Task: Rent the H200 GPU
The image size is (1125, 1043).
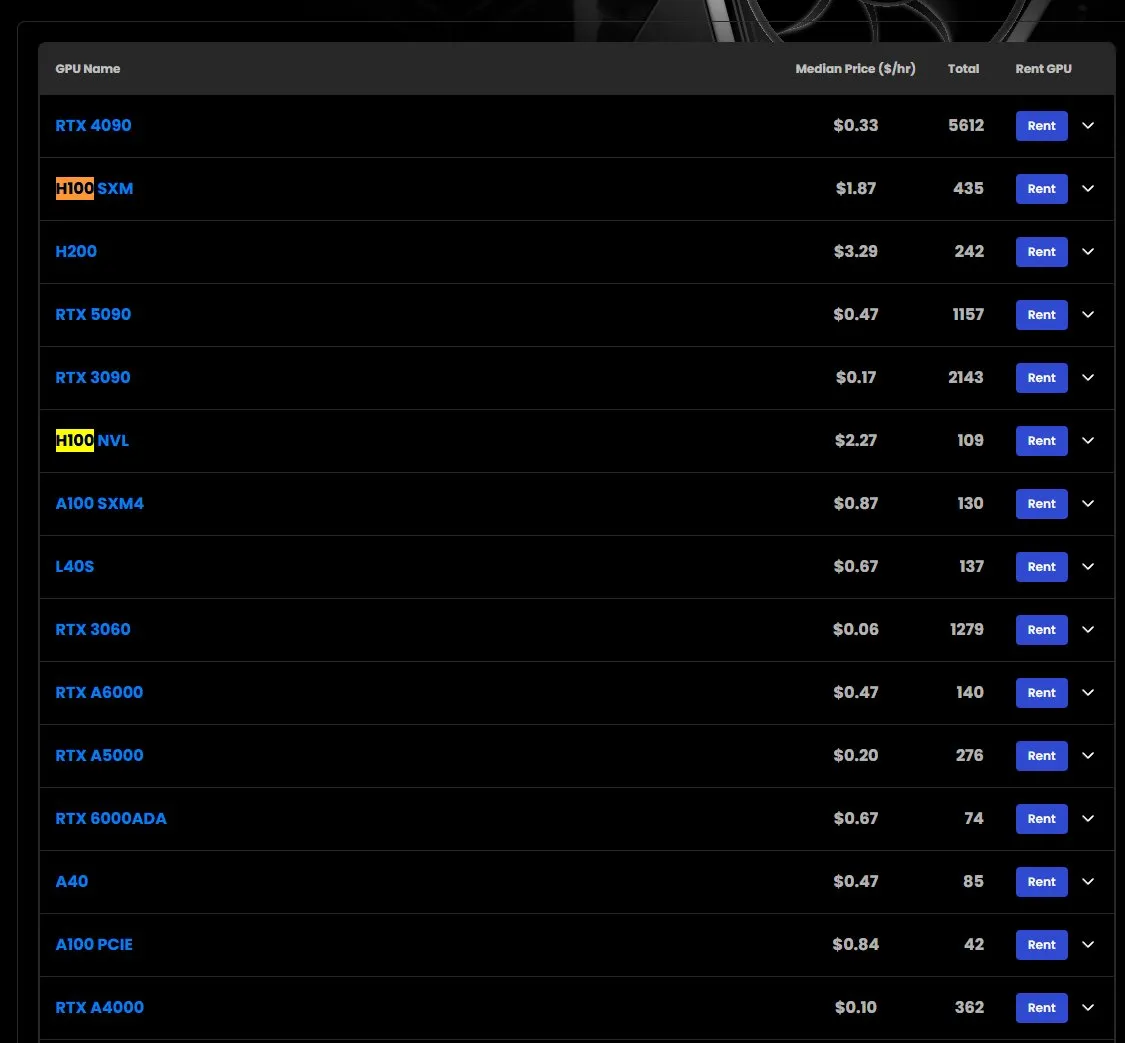Action: (1041, 252)
